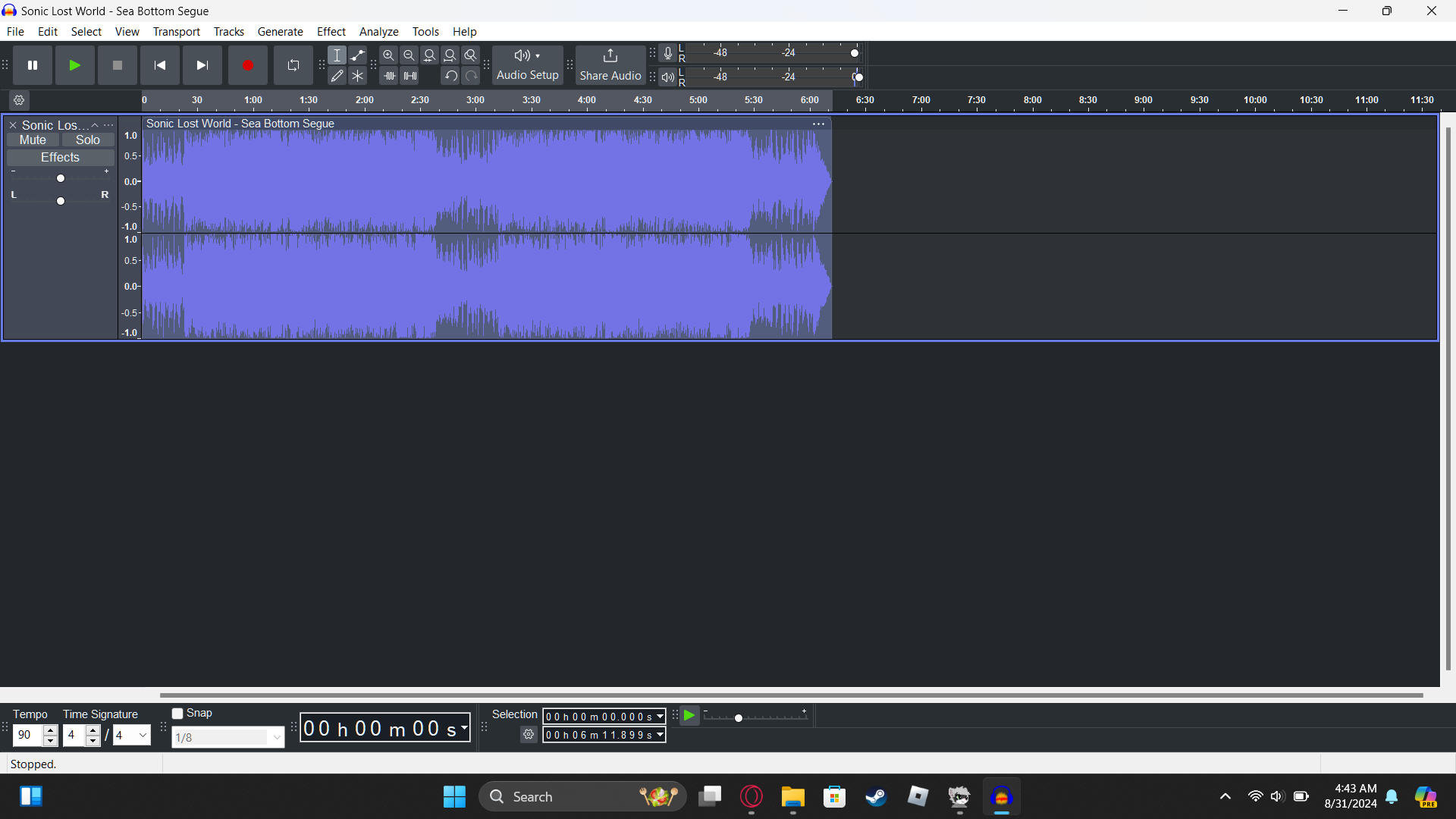
Task: Click the Silence audio selection icon
Action: click(410, 76)
